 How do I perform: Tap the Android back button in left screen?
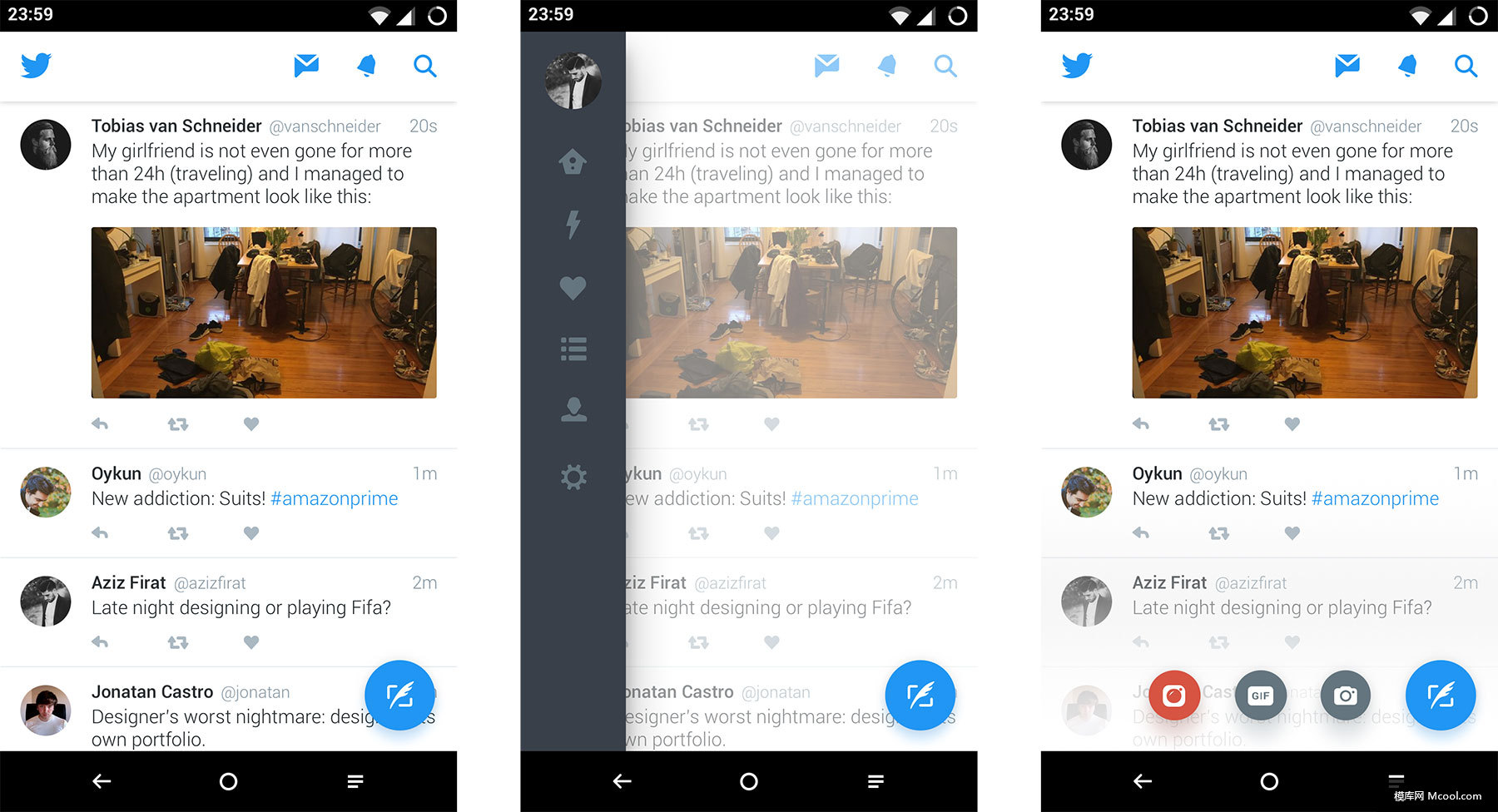102,781
